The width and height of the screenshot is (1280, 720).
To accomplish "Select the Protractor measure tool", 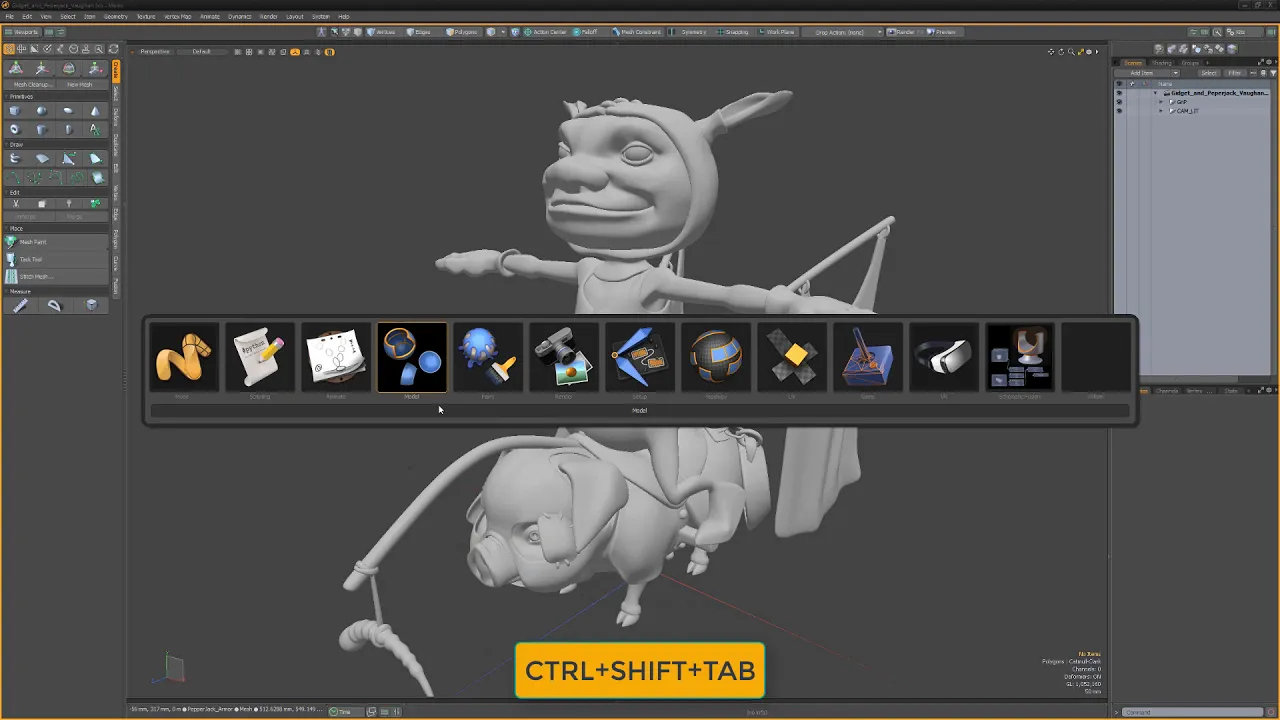I will (x=55, y=306).
